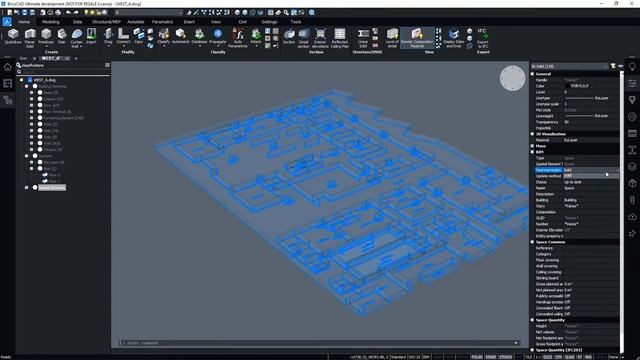Image resolution: width=640 pixels, height=360 pixels.
Task: Click the Undo arrow in the quick access toolbar
Action: (x=68, y=13)
